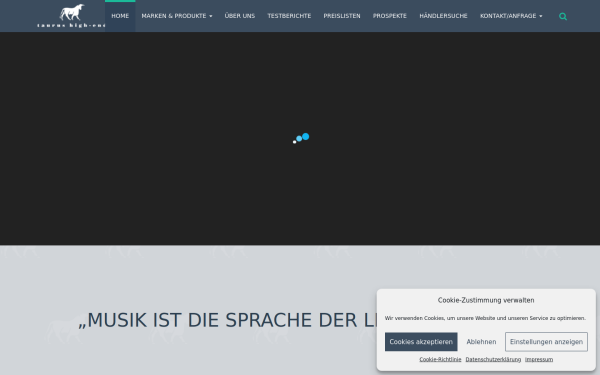Accept cookies with Cookies akzeptieren
This screenshot has height=375, width=600.
[421, 342]
